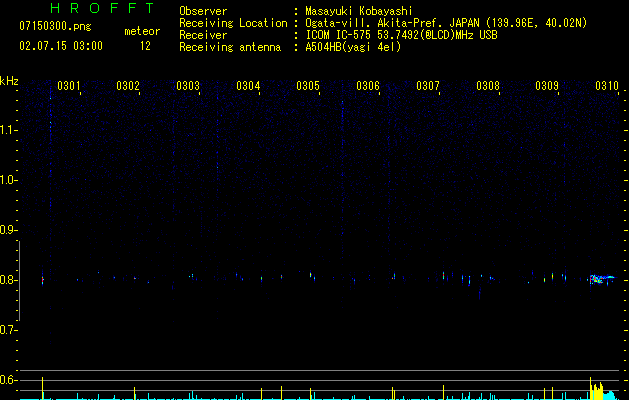Click the gray frequency range bar at left
Screen dimensions: 629x400
(20, 281)
